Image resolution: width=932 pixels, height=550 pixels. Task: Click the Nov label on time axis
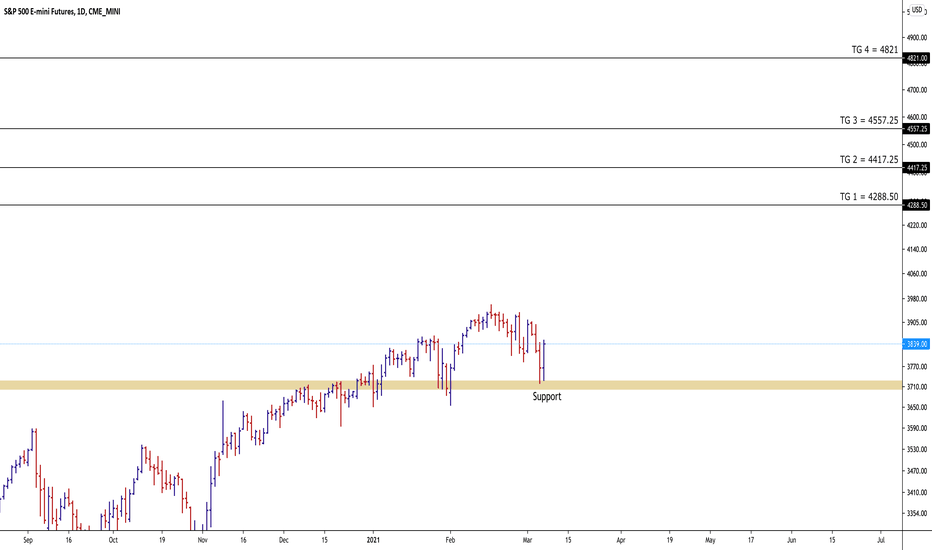[203, 540]
